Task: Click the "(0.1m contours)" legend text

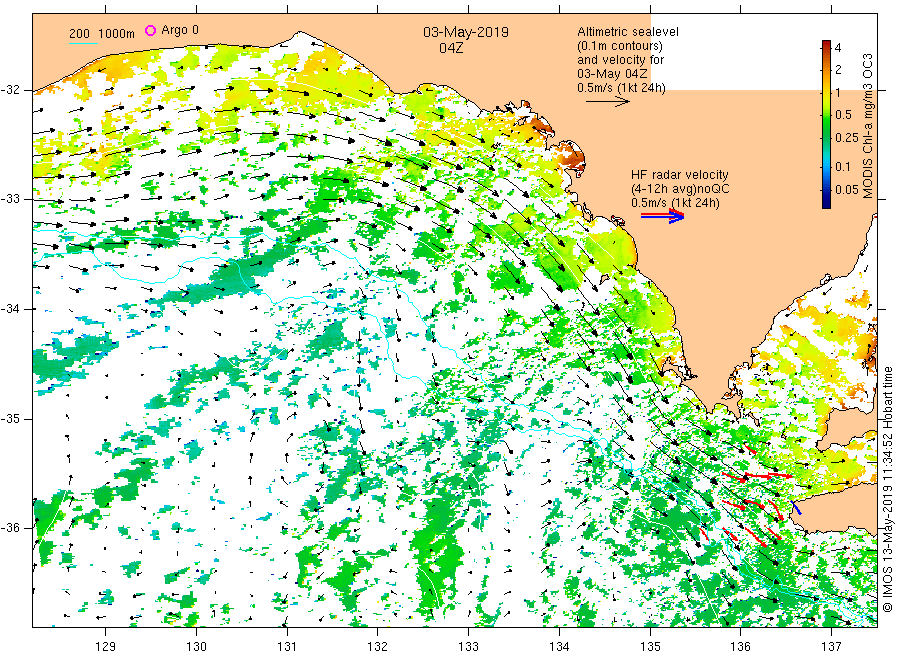Action: coord(620,46)
